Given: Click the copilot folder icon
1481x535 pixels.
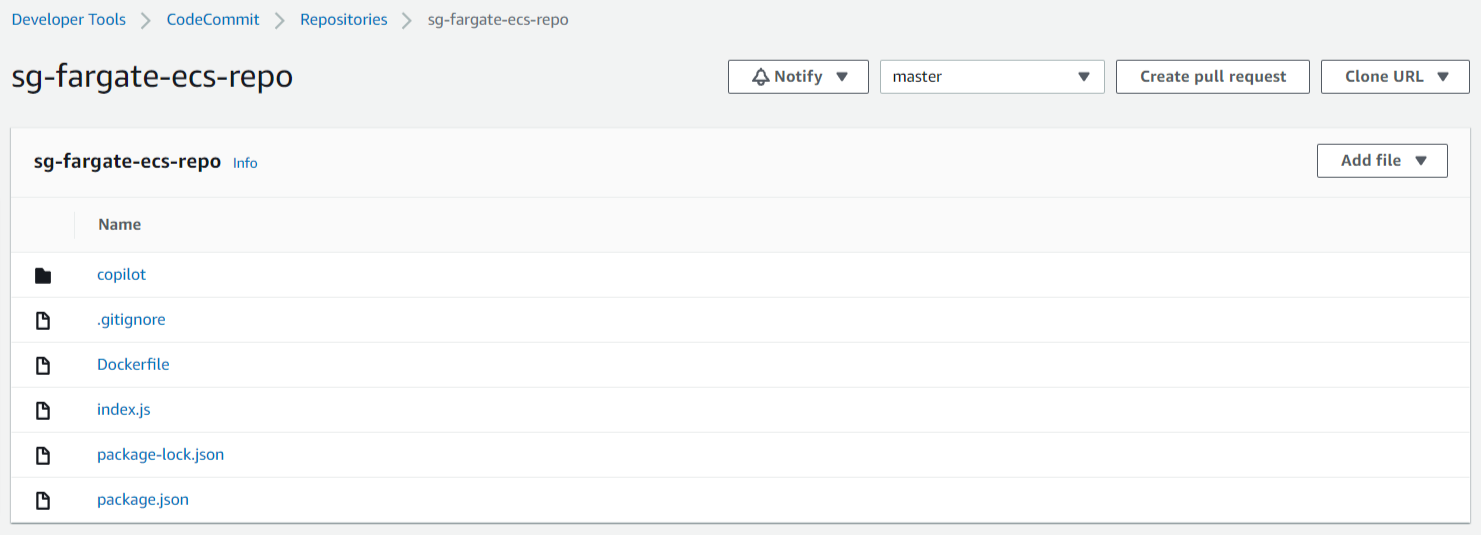Looking at the screenshot, I should 43,276.
